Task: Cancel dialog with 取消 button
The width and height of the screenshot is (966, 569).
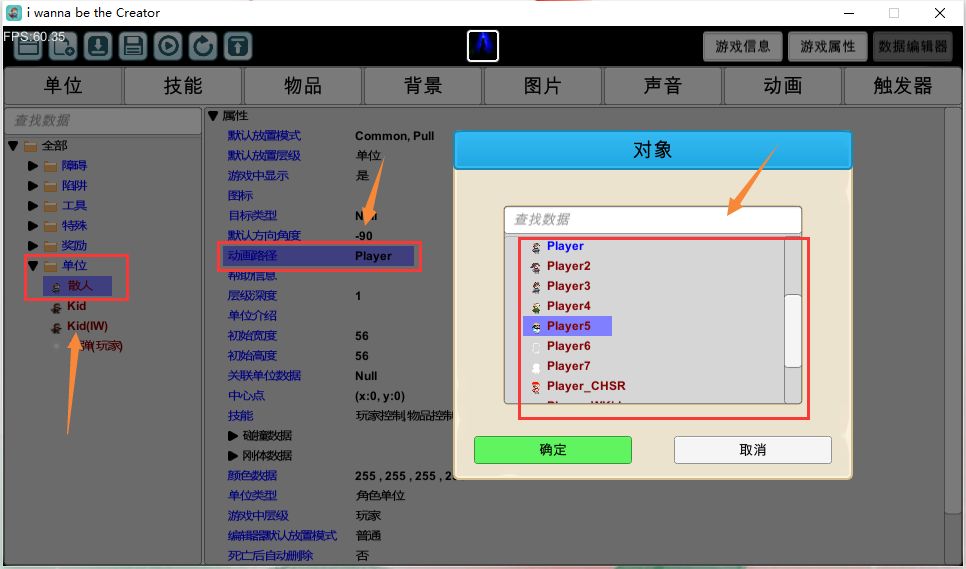Action: (753, 450)
